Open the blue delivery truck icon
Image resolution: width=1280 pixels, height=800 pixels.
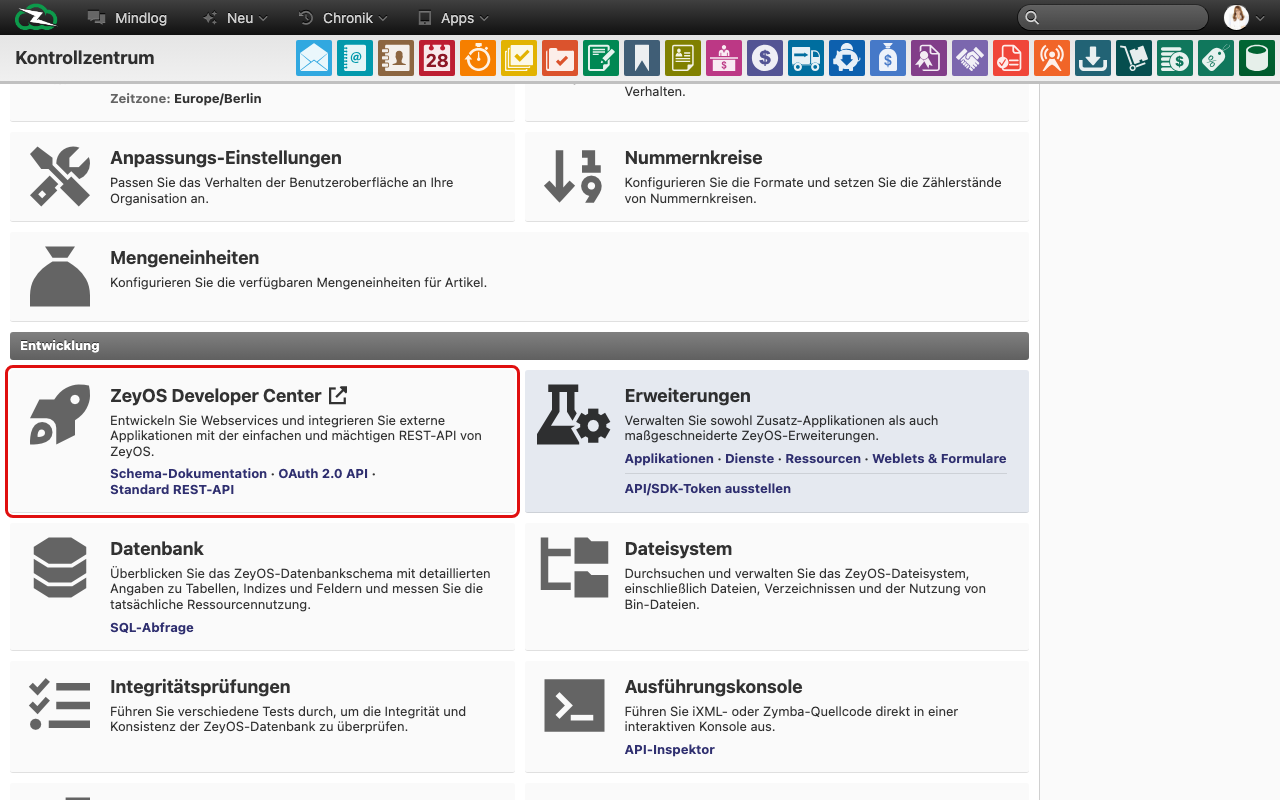pyautogui.click(x=806, y=58)
